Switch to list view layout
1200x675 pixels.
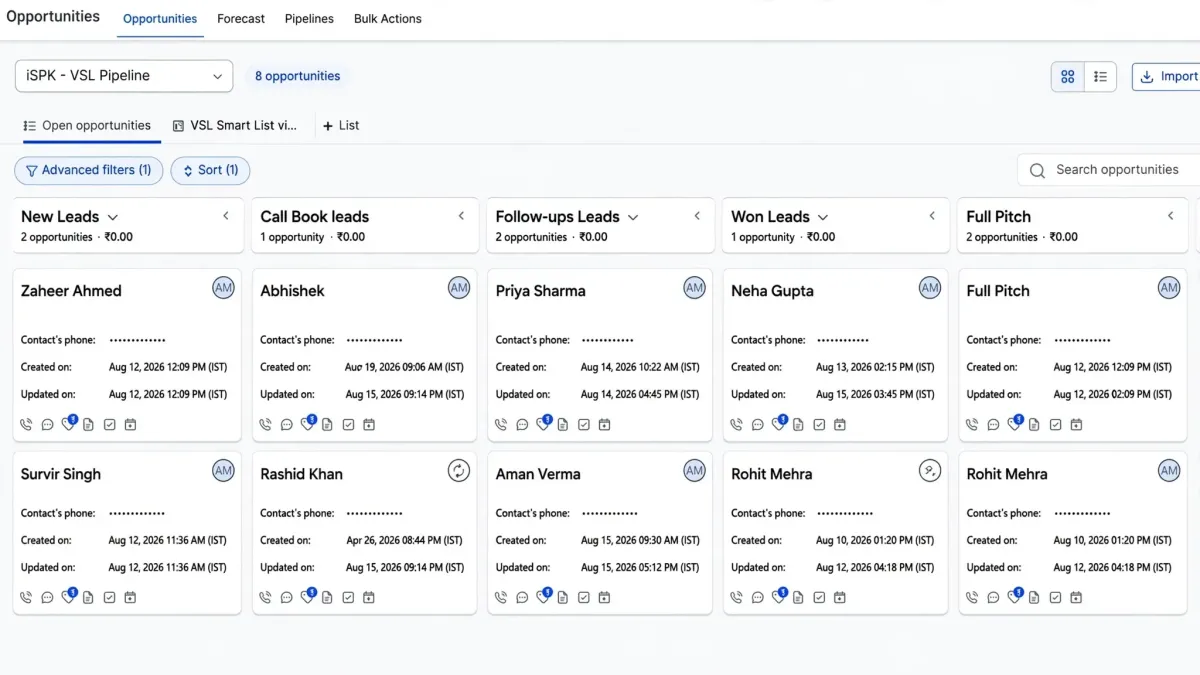coord(1100,76)
